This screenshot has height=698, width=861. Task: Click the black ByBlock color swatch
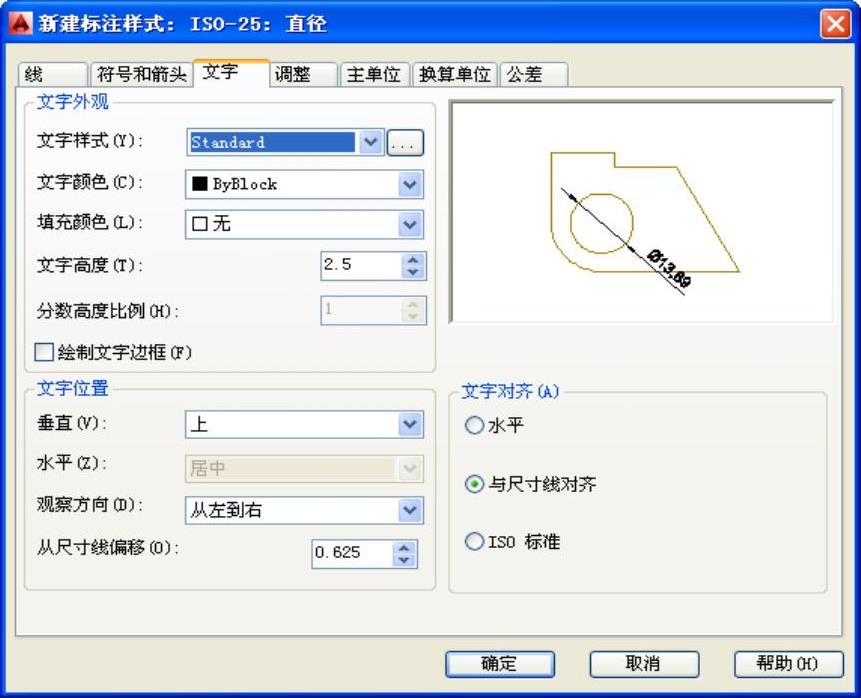click(x=199, y=184)
